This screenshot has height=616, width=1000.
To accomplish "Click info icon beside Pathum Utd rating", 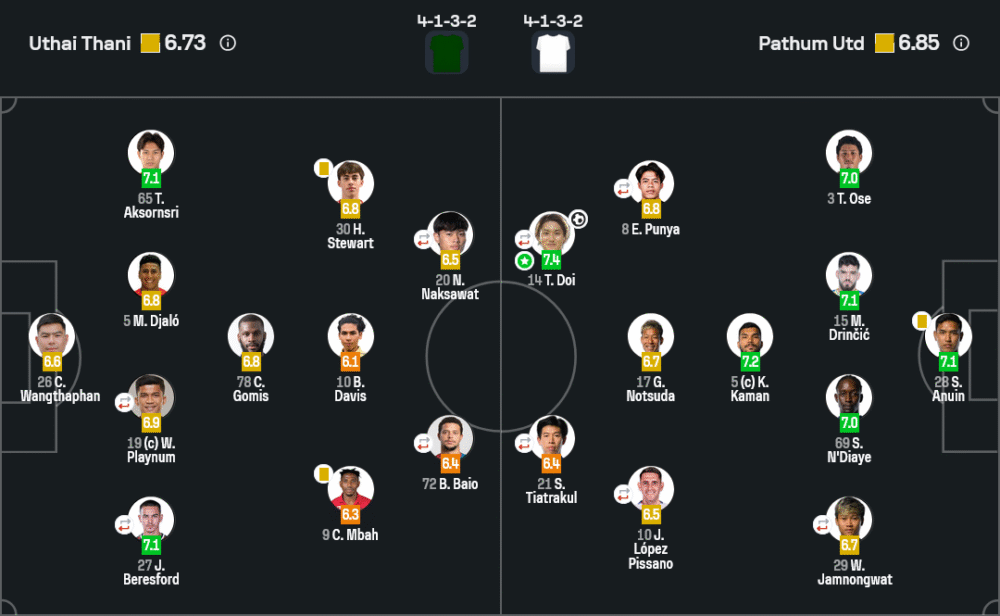I will pos(961,43).
